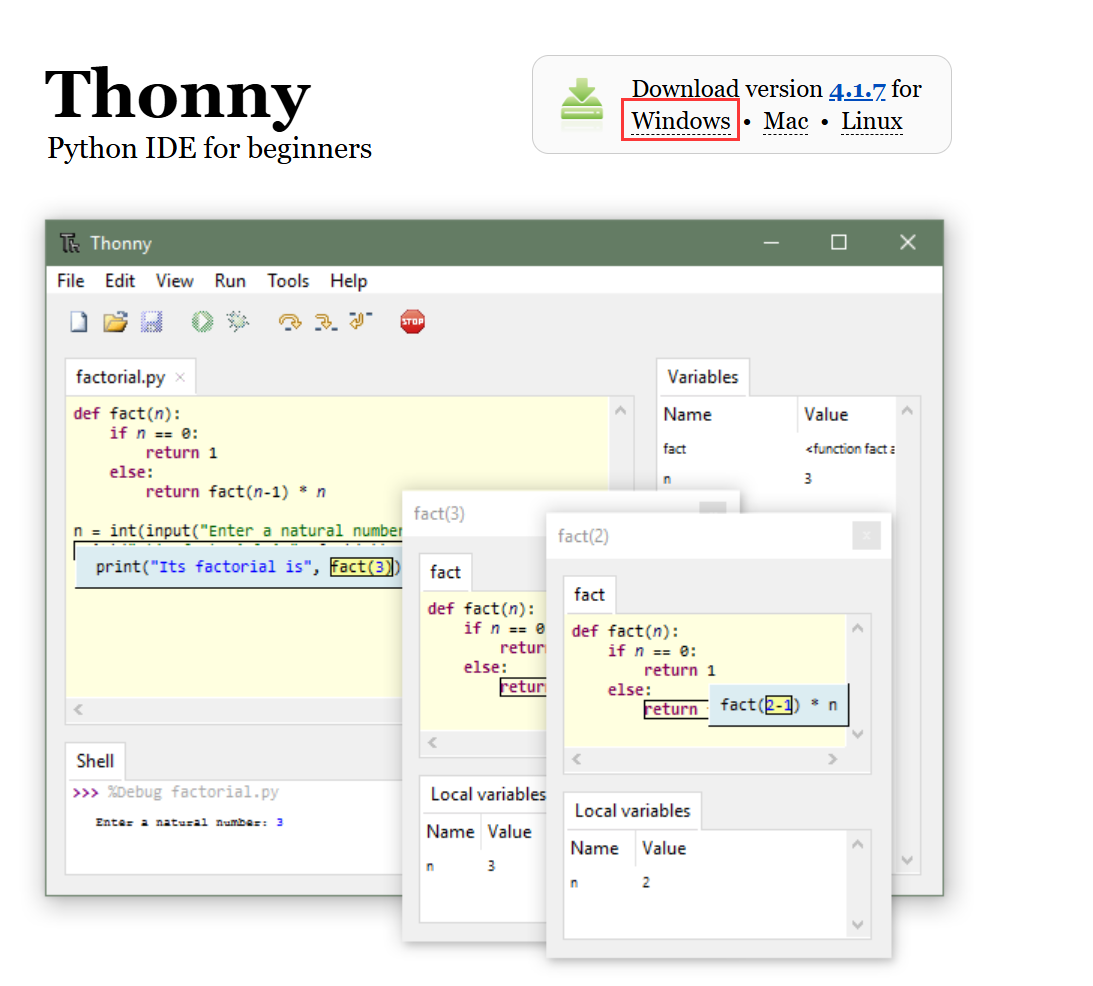Open the View menu
This screenshot has width=1093, height=986.
click(x=174, y=281)
